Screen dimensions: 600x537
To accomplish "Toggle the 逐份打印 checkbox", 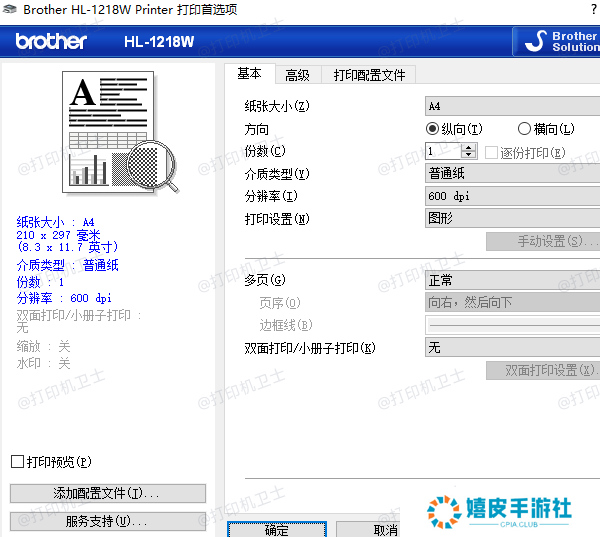I will tap(491, 152).
